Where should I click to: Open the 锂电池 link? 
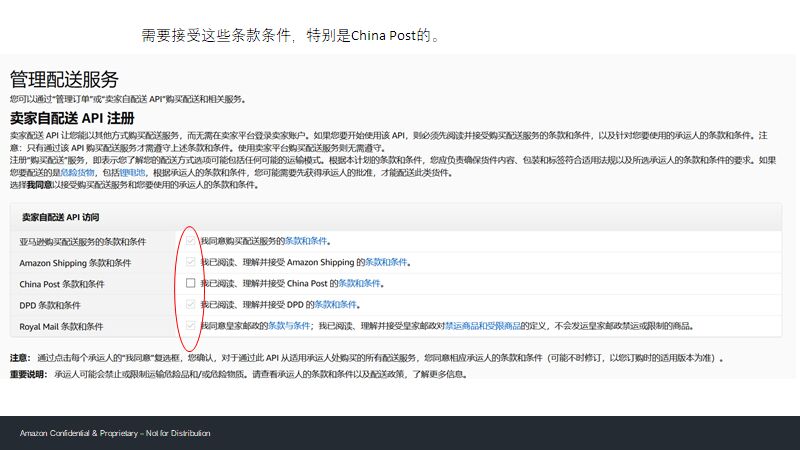tap(133, 172)
